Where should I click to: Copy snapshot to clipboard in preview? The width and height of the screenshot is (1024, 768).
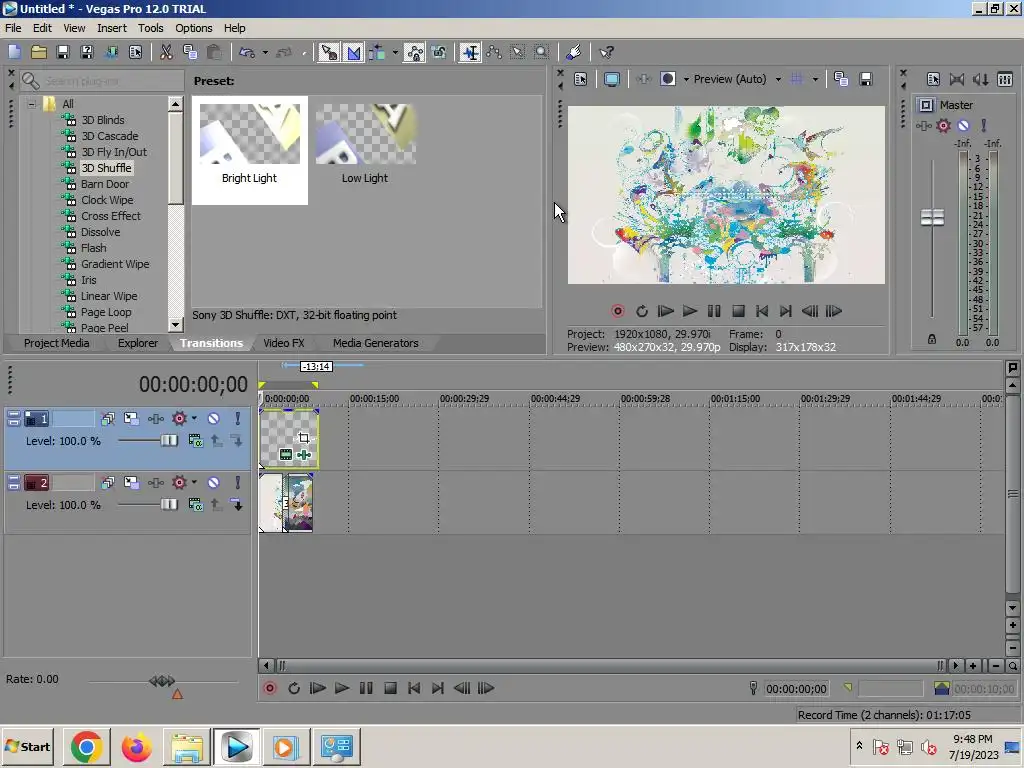[x=841, y=79]
